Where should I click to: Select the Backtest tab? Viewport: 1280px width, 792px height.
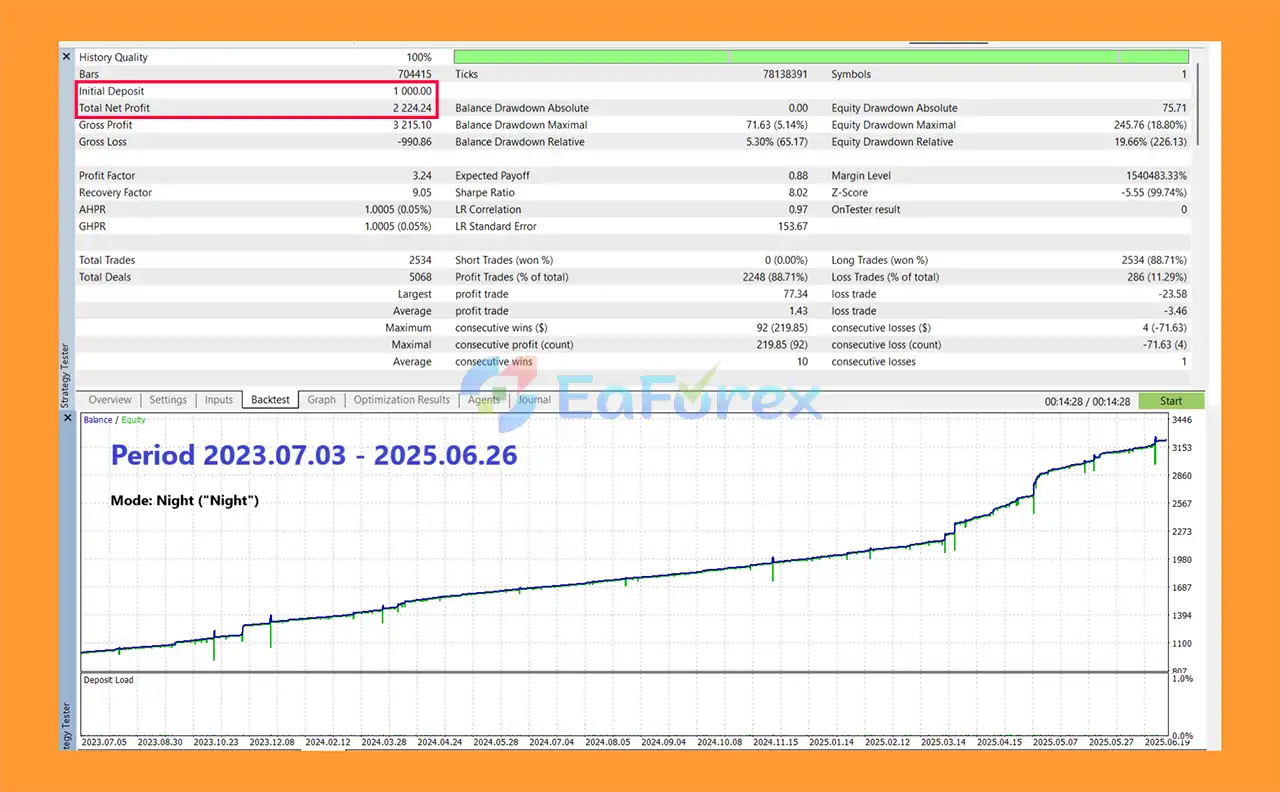270,400
